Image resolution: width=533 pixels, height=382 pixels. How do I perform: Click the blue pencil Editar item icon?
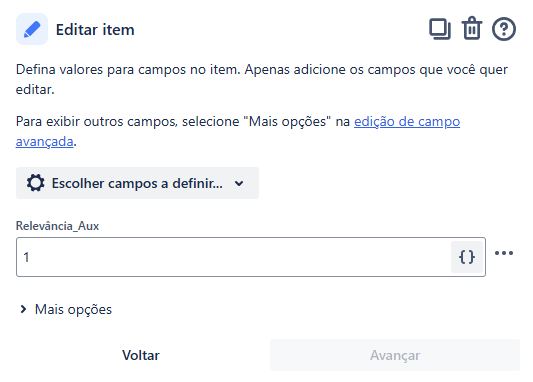[32, 29]
